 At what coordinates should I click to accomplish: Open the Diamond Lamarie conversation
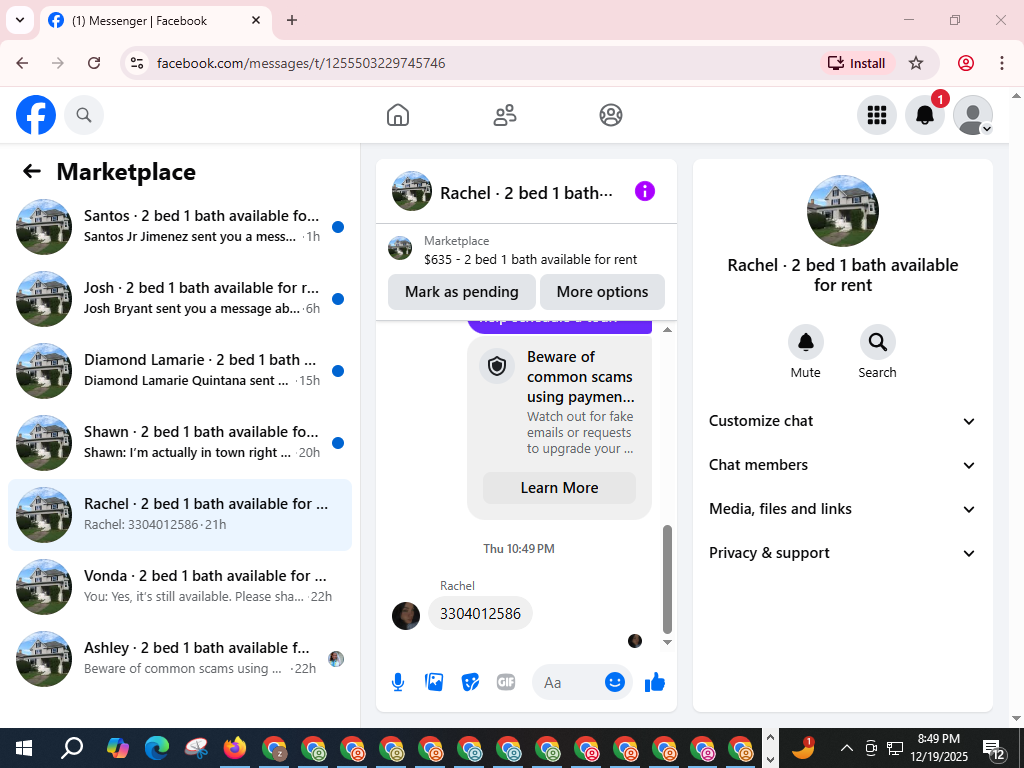180,370
